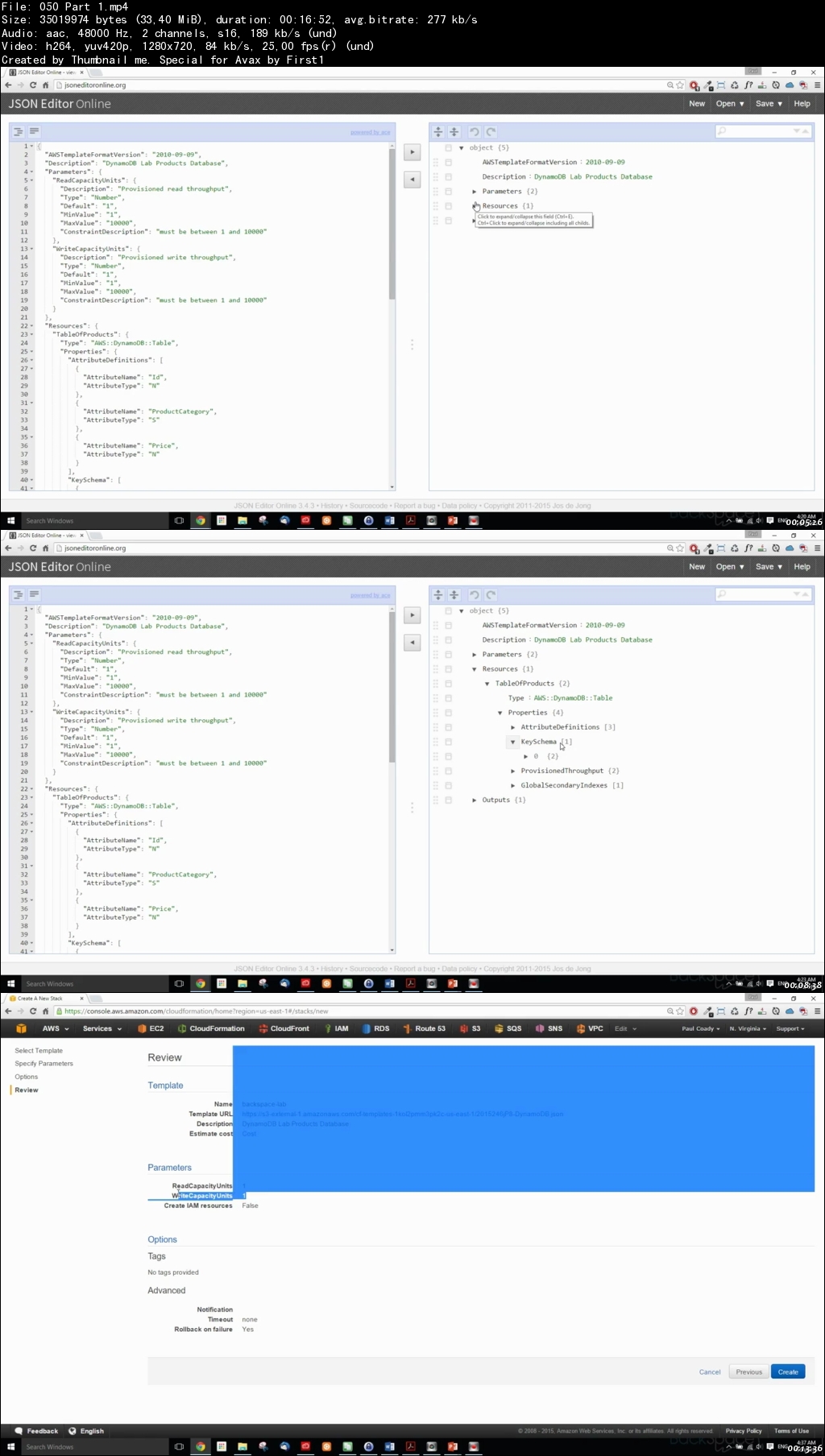Screen dimensions: 825x1456
Task: Click the orange AWS cube home icon
Action: point(22,1028)
